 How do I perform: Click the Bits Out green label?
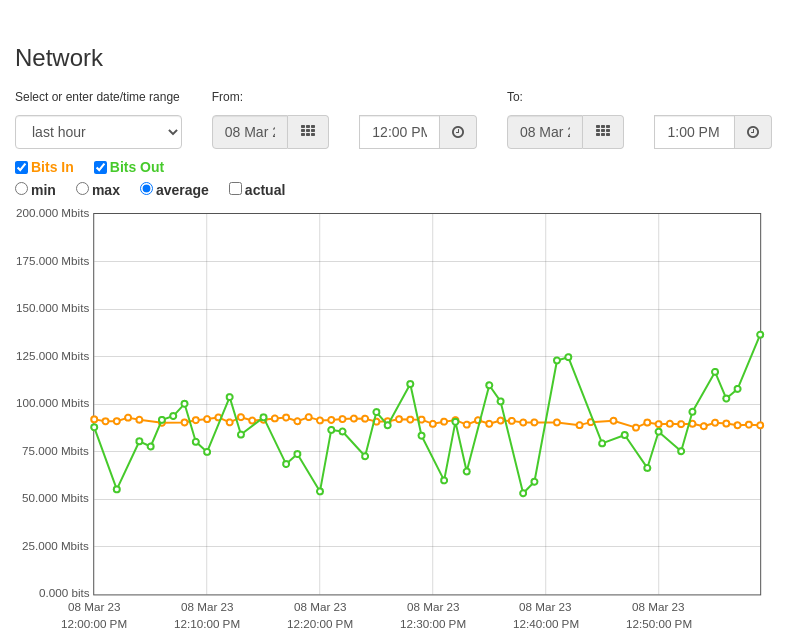[x=137, y=167]
